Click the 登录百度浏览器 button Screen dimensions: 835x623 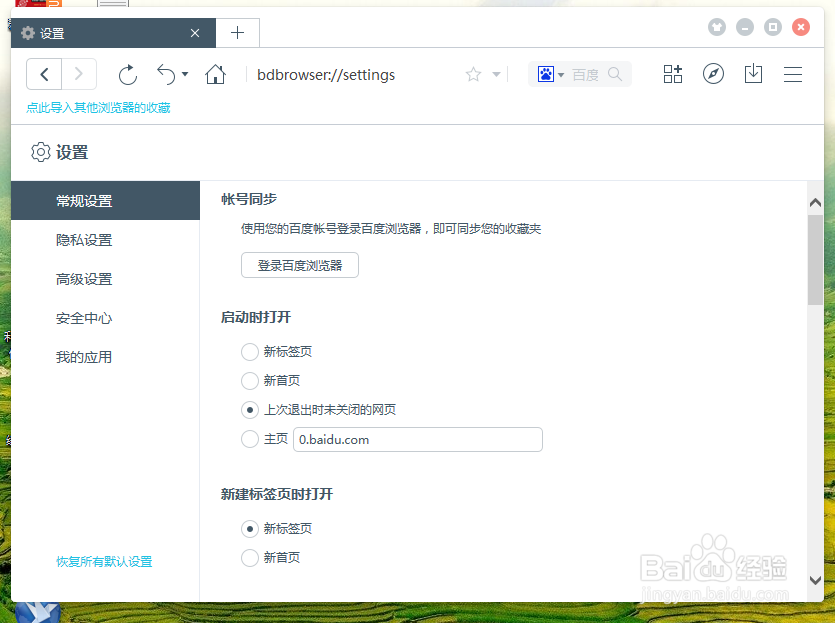coord(300,265)
